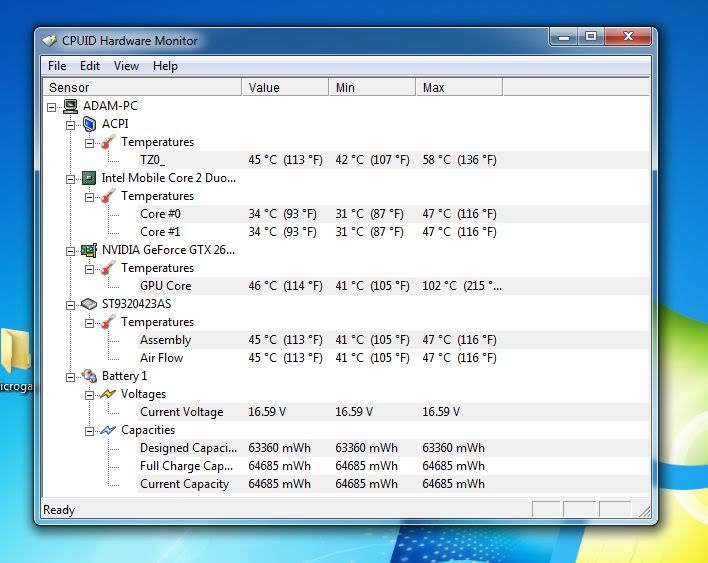The width and height of the screenshot is (708, 563).
Task: Collapse the Temperatures node under ACPI
Action: tap(89, 144)
